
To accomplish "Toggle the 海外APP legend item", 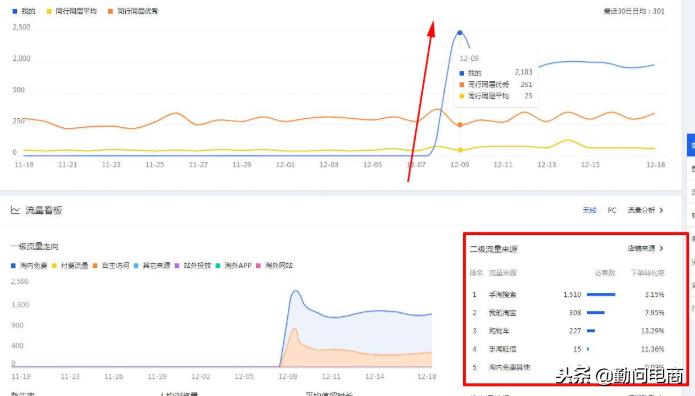I will point(234,266).
